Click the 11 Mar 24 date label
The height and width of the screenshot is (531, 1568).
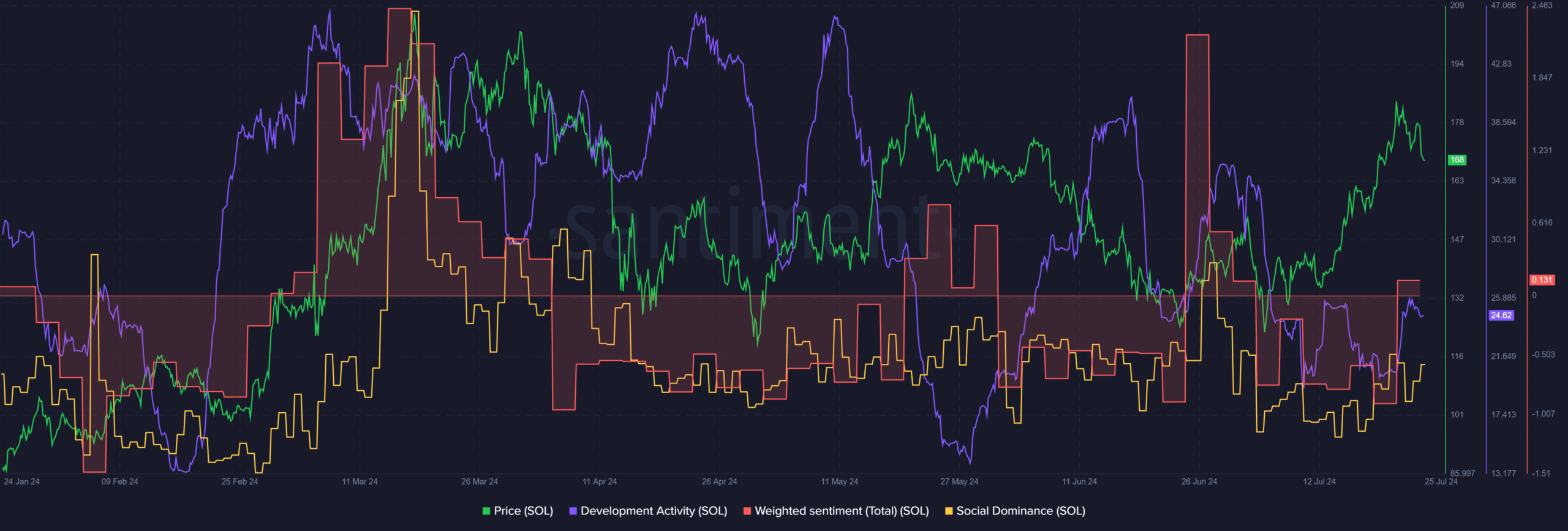(360, 482)
